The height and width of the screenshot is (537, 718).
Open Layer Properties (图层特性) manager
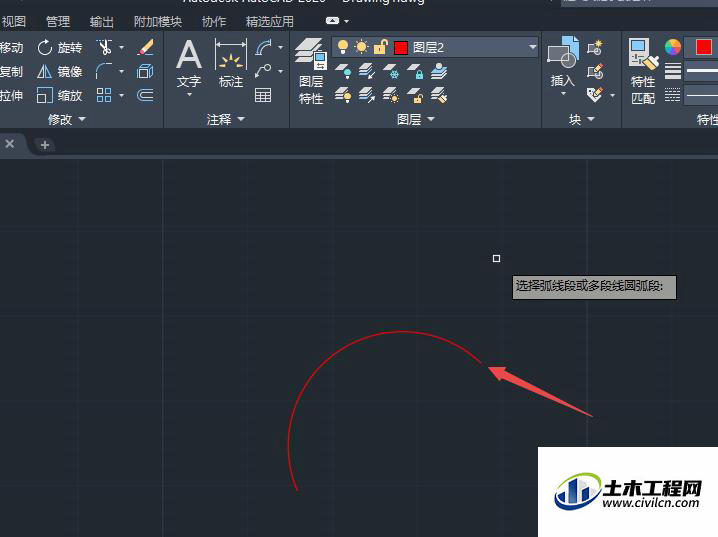click(311, 71)
